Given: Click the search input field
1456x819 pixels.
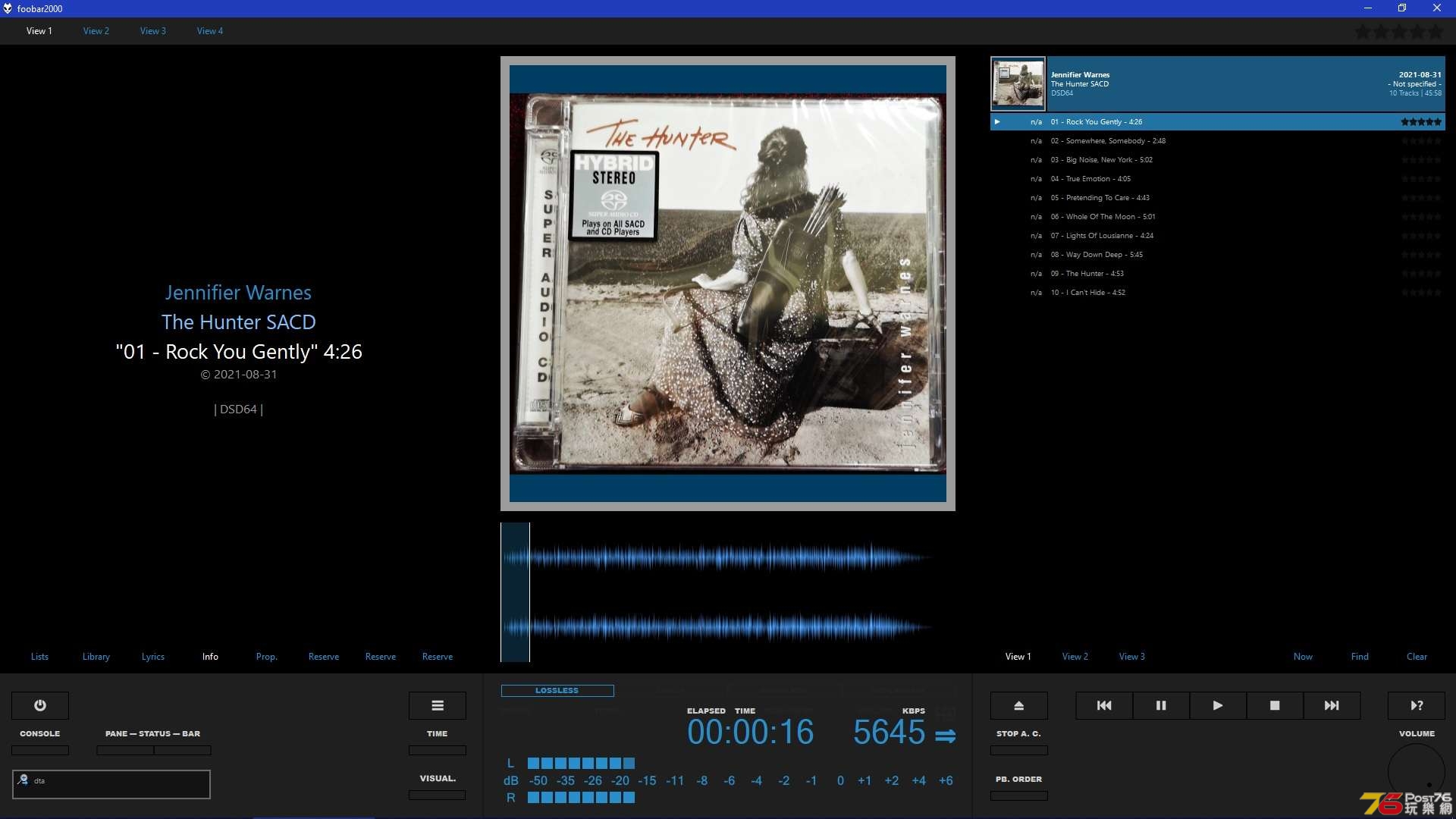Looking at the screenshot, I should click(111, 784).
